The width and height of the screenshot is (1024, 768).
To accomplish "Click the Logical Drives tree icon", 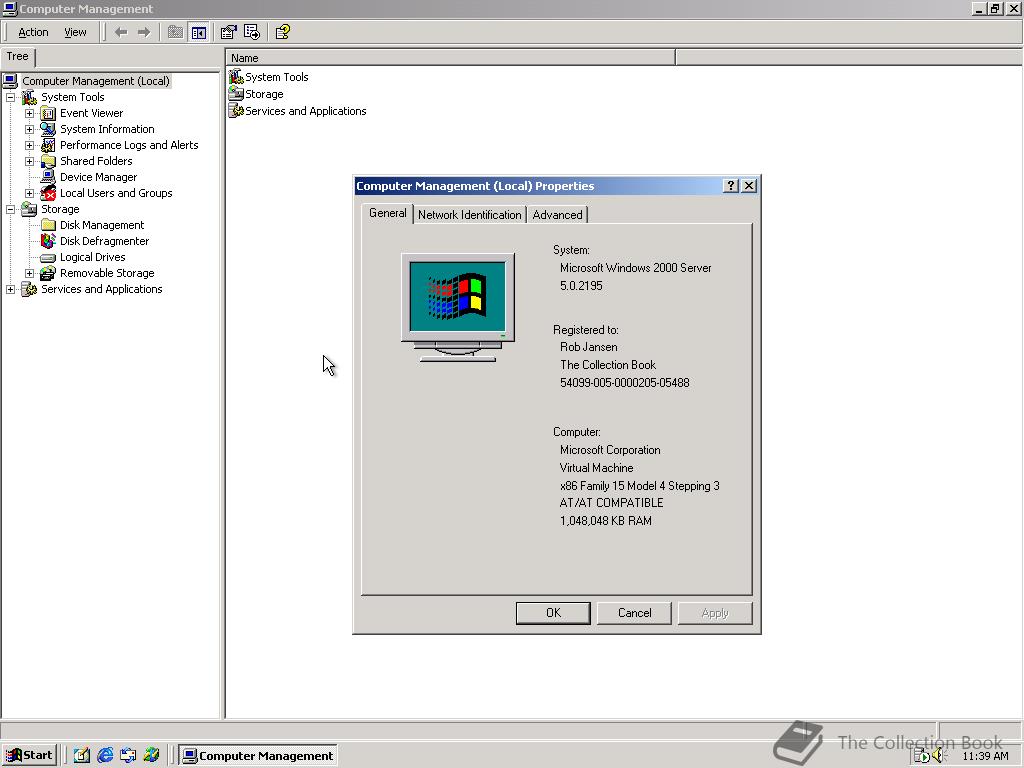I will pyautogui.click(x=48, y=257).
